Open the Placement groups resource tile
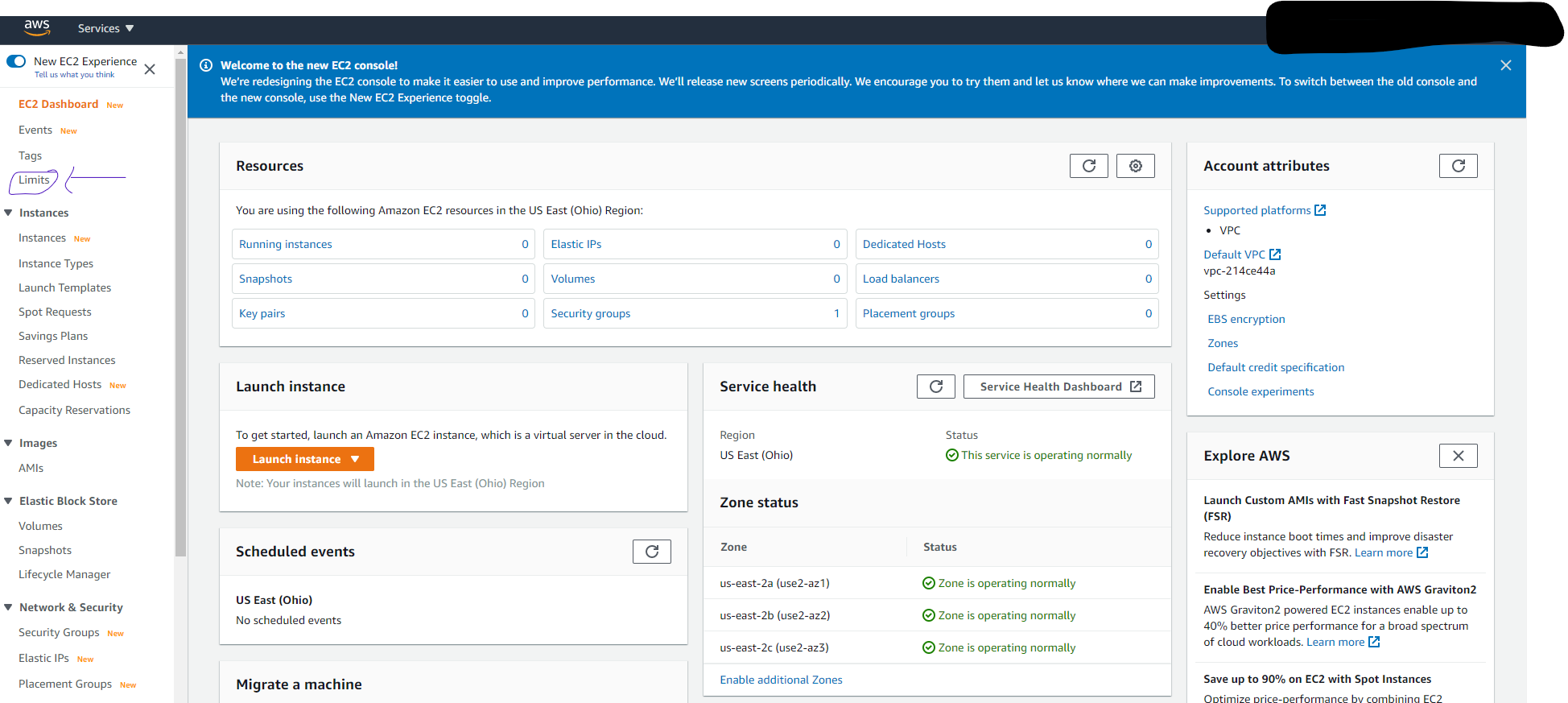Viewport: 1568px width, 703px height. 1007,313
